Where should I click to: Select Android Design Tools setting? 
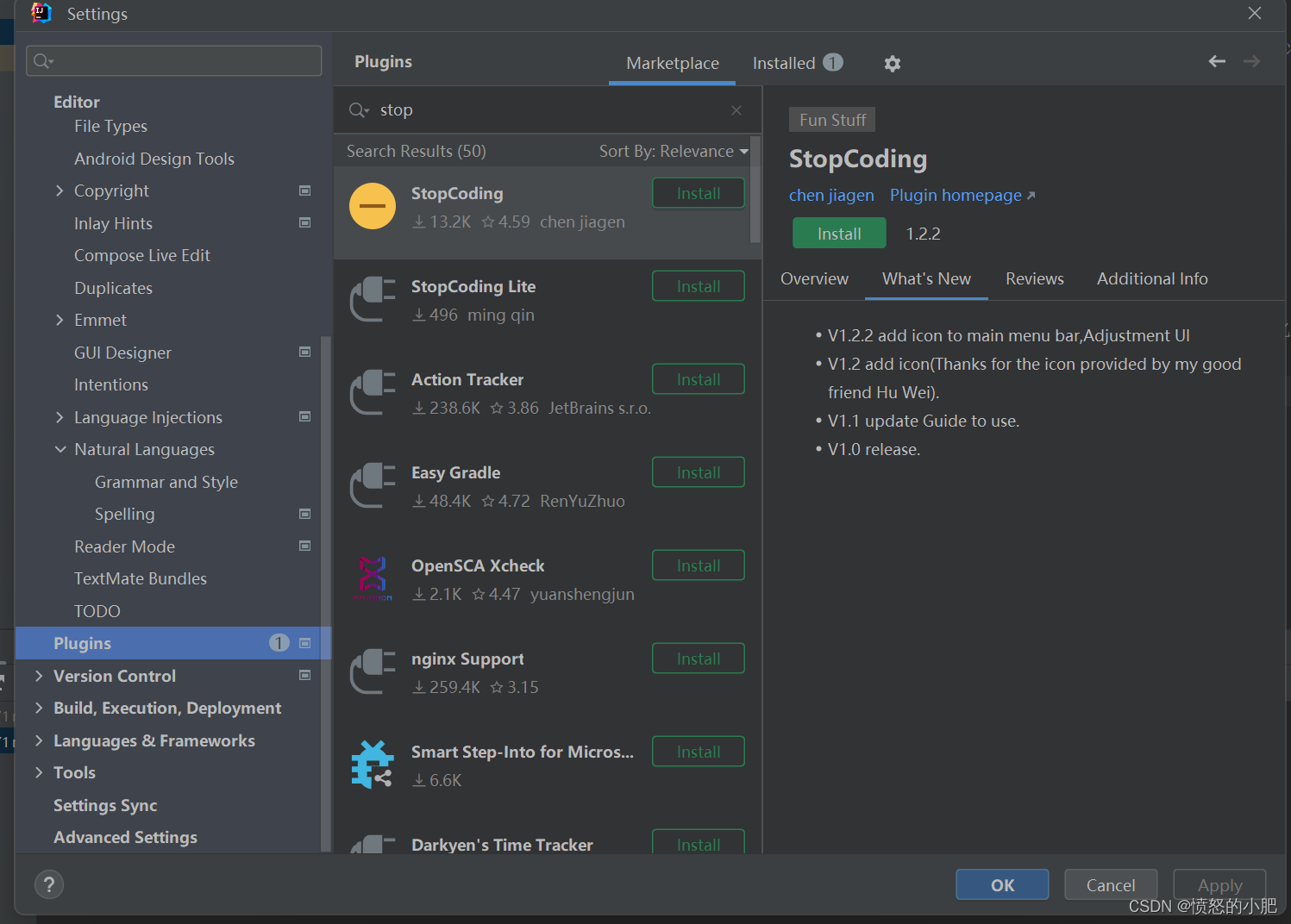point(154,159)
